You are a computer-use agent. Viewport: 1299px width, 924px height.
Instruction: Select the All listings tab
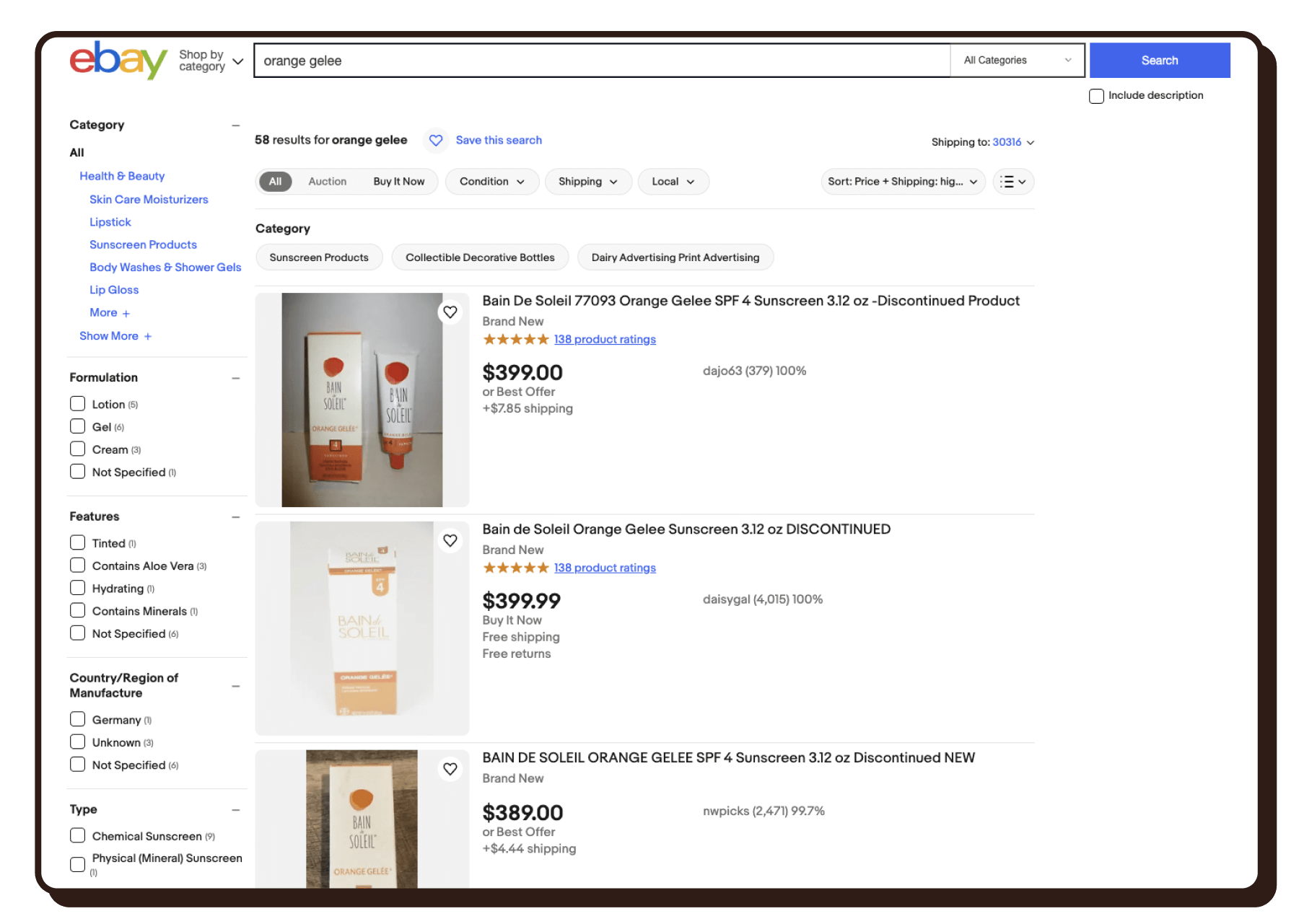(275, 182)
